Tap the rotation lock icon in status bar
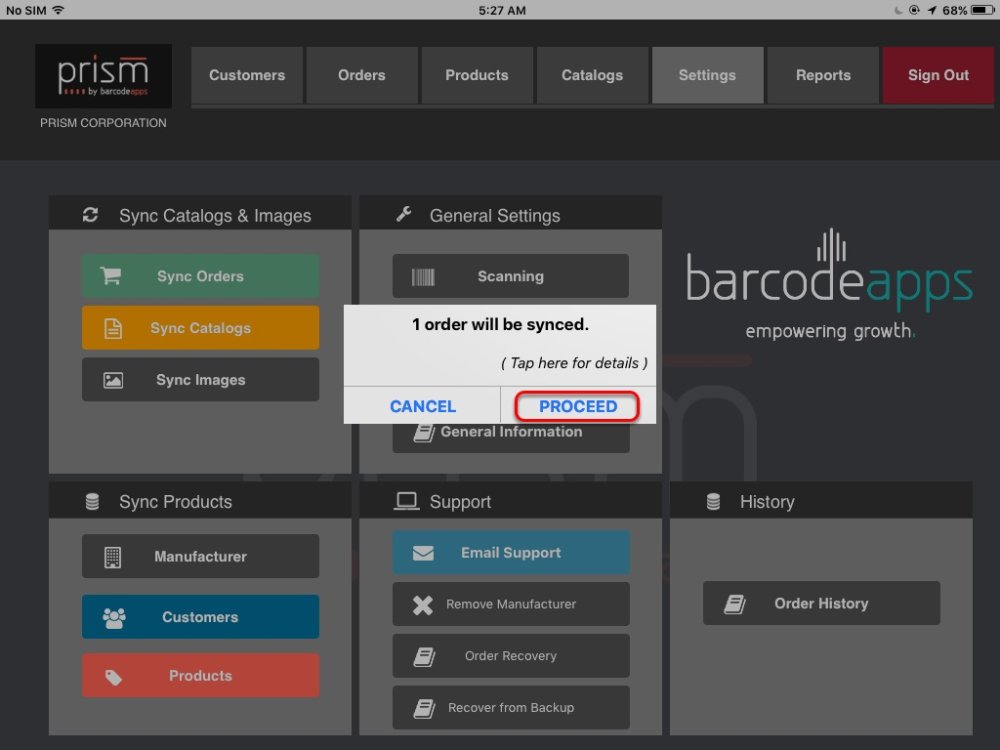This screenshot has width=1000, height=750. click(x=915, y=10)
